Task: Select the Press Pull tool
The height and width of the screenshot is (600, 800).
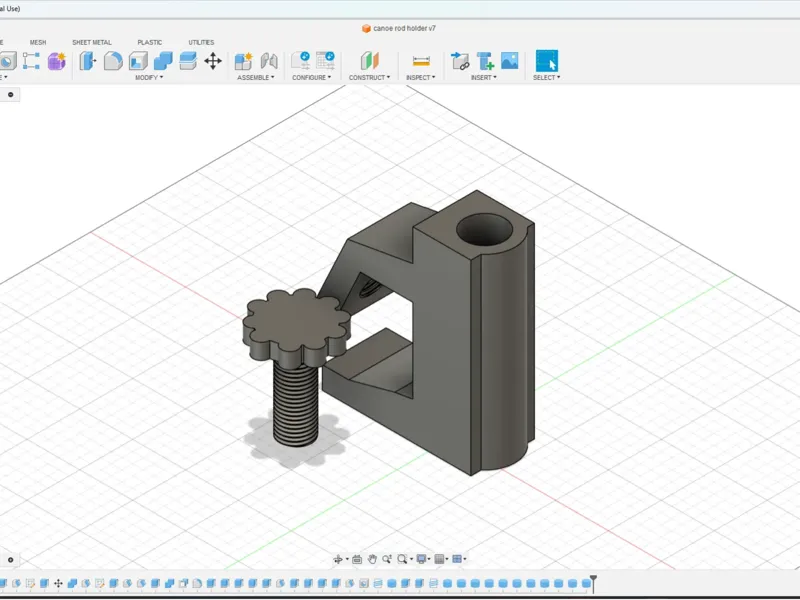Action: (x=88, y=61)
